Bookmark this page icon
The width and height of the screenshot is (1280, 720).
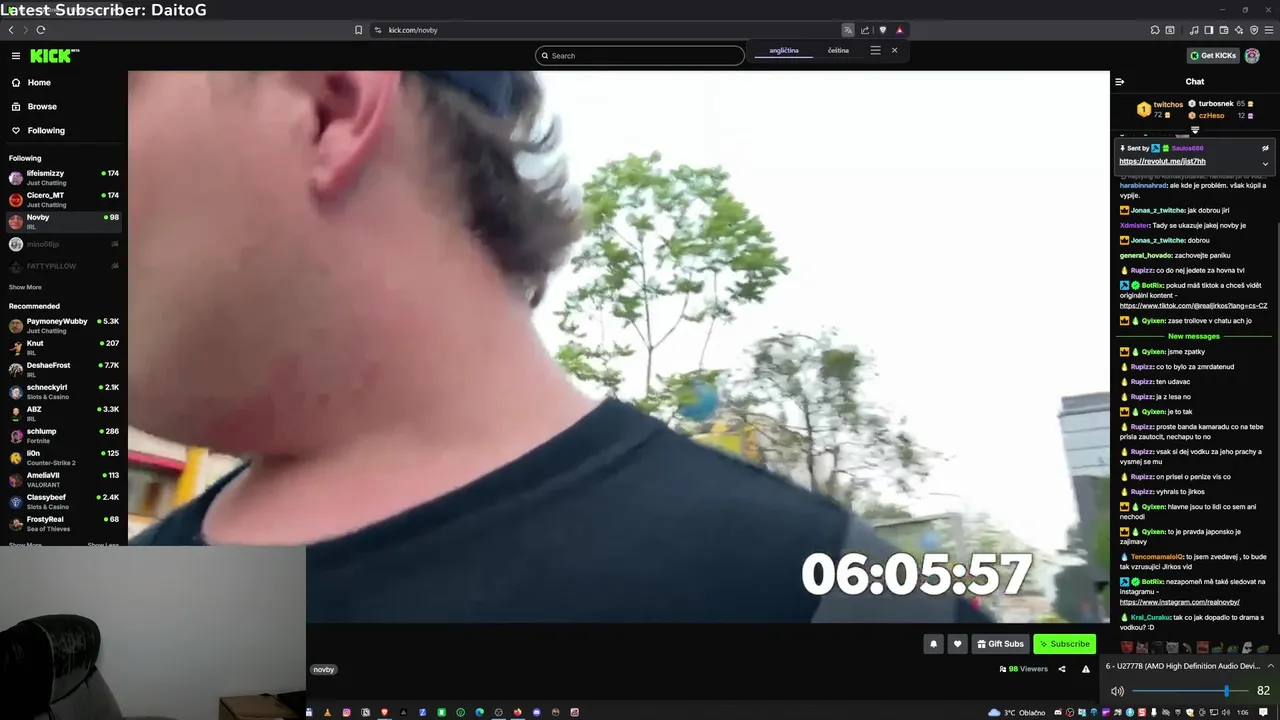coord(359,30)
